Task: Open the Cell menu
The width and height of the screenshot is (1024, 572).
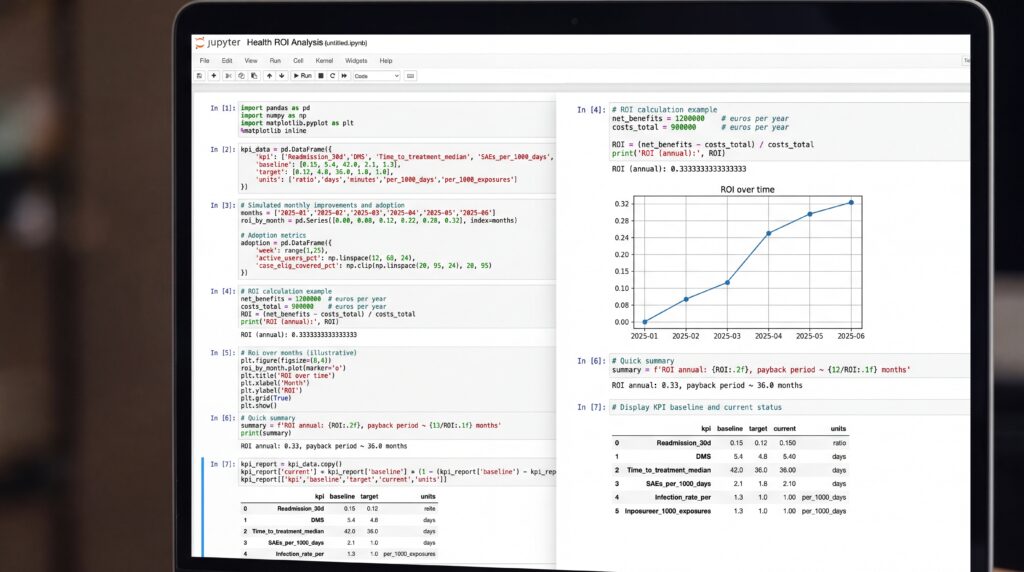Action: [298, 61]
